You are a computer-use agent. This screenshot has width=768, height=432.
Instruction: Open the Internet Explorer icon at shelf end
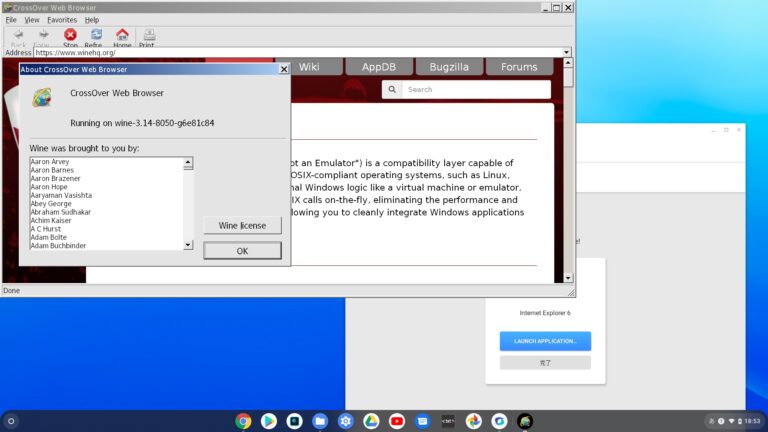[x=525, y=421]
